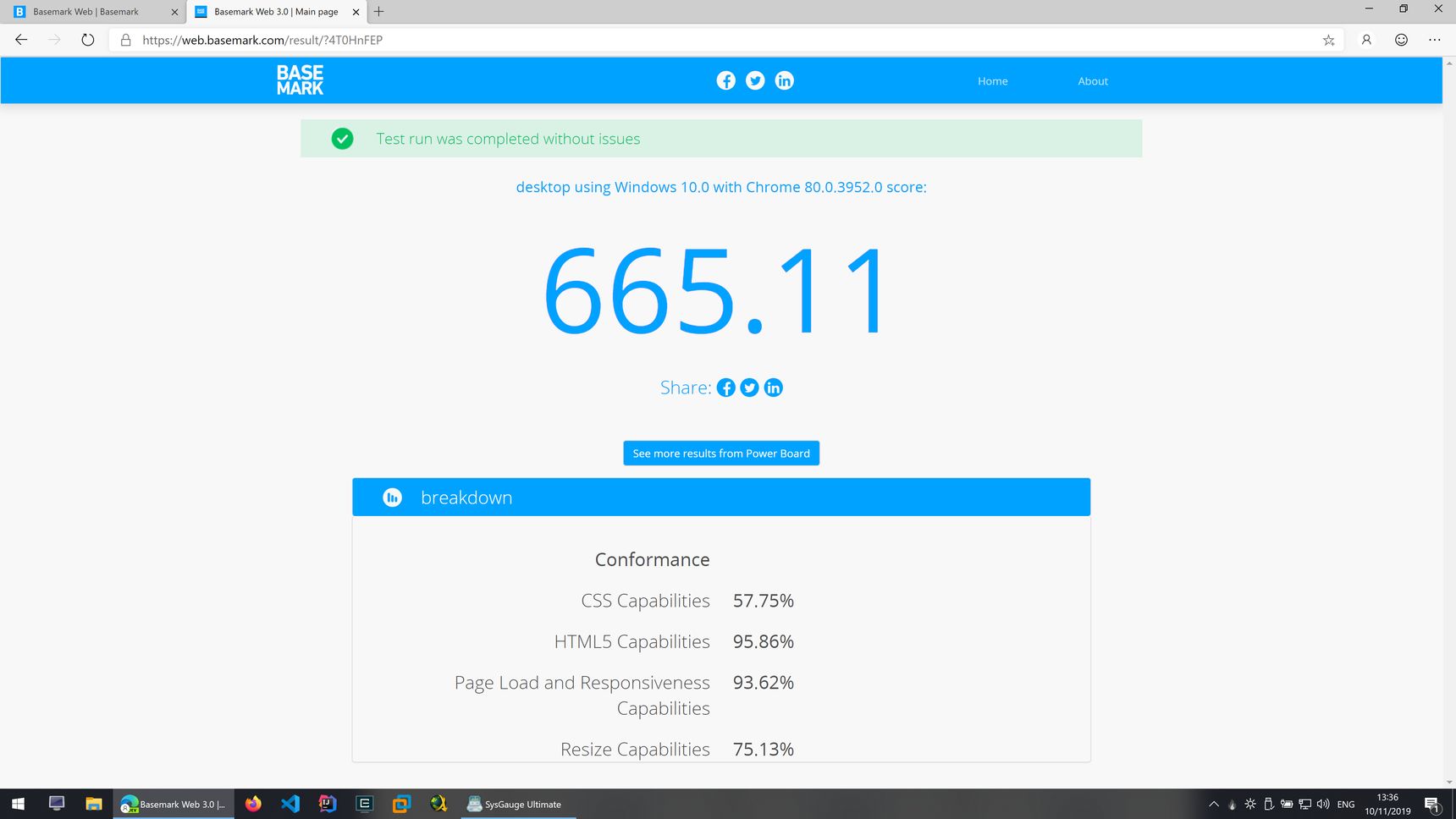This screenshot has width=1456, height=819.
Task: Click the Basemark logo in header
Action: (x=300, y=80)
